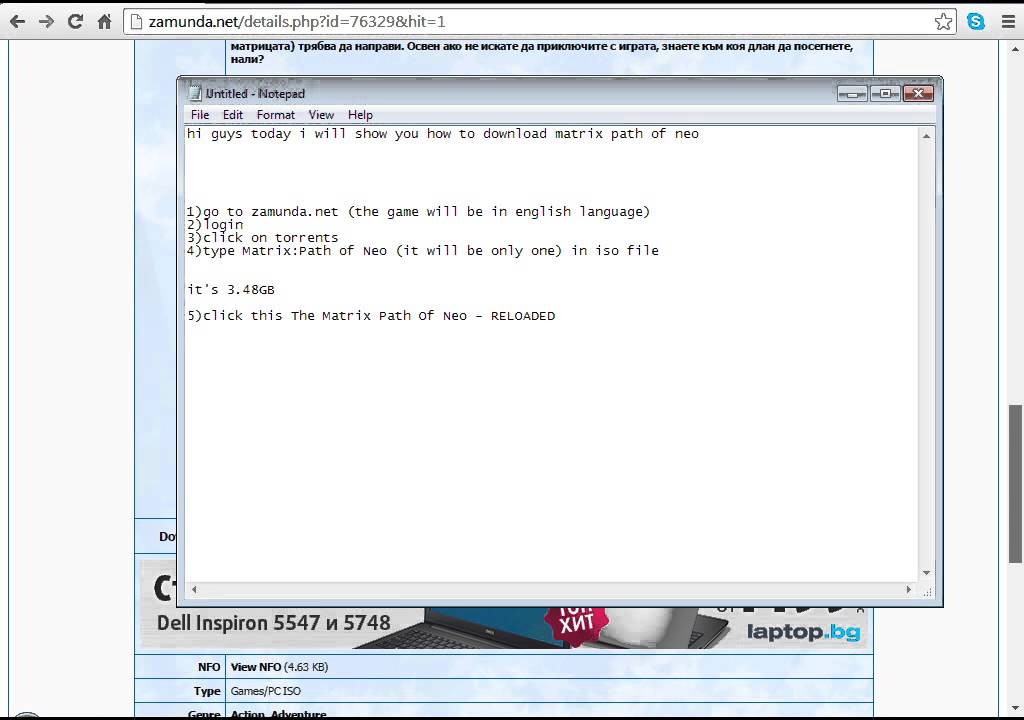Click line '5)click this The Matrix Path Of Neo'
Viewport: 1024px width, 720px height.
point(371,316)
